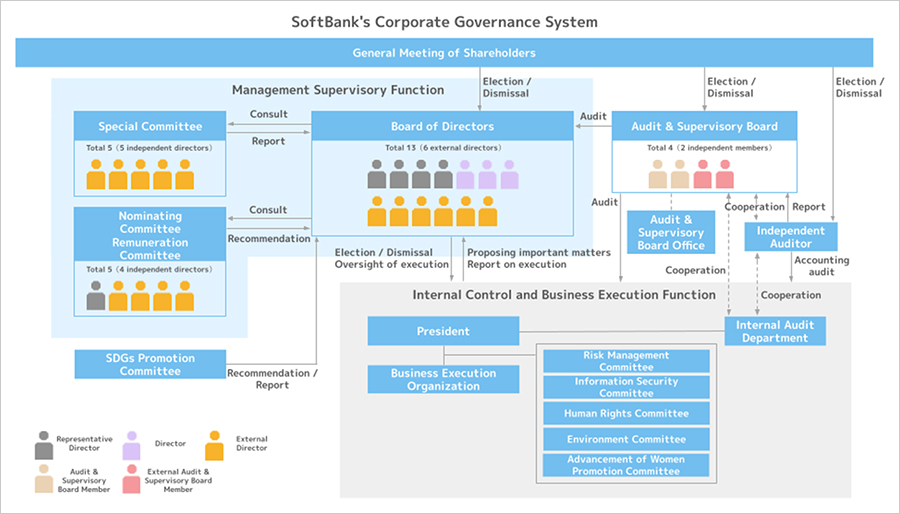Select the Human Rights Committee box
This screenshot has width=900, height=514.
pos(626,413)
